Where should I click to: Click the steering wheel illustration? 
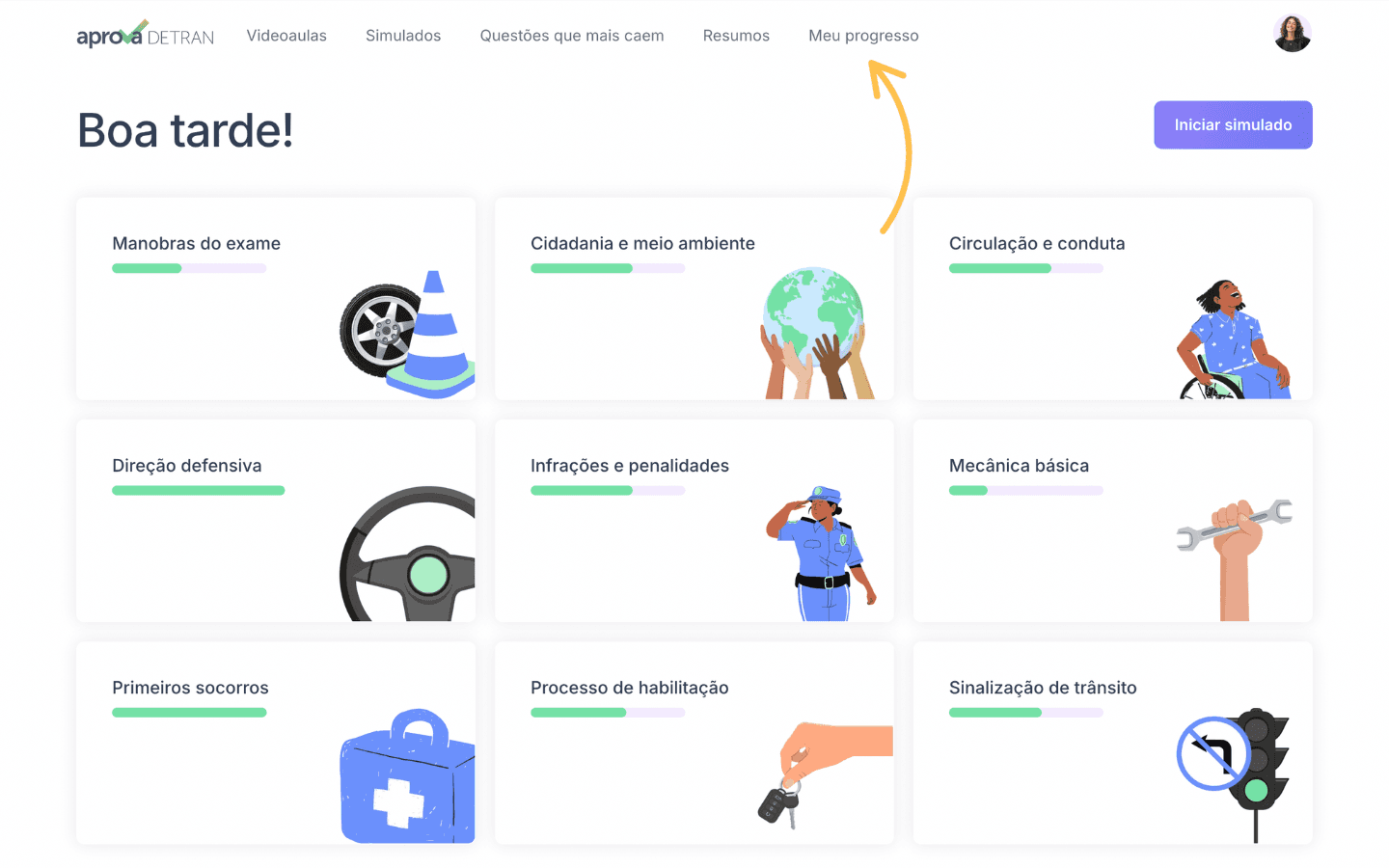point(408,554)
